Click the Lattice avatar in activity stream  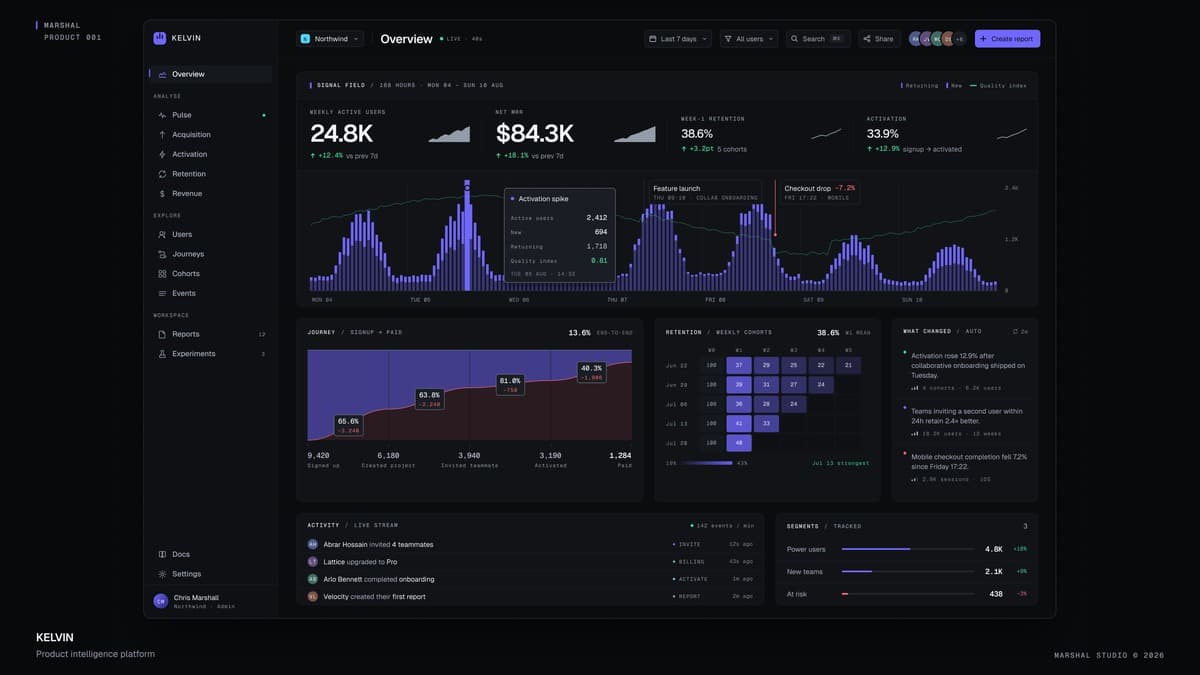[313, 562]
